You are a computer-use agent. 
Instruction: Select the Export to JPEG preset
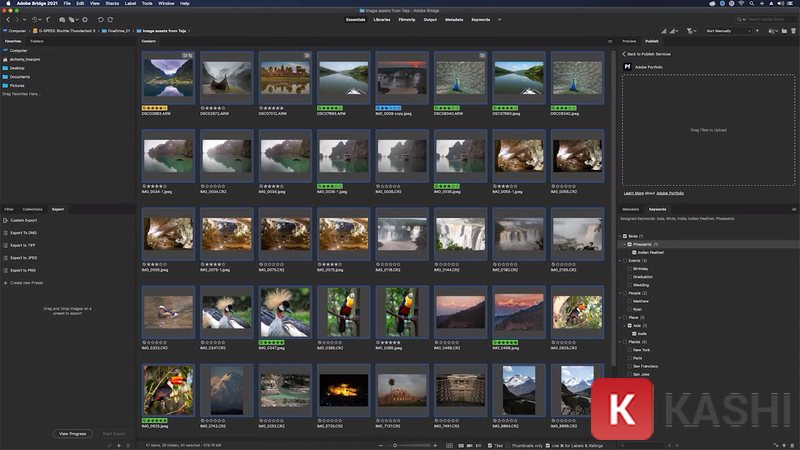click(x=23, y=258)
